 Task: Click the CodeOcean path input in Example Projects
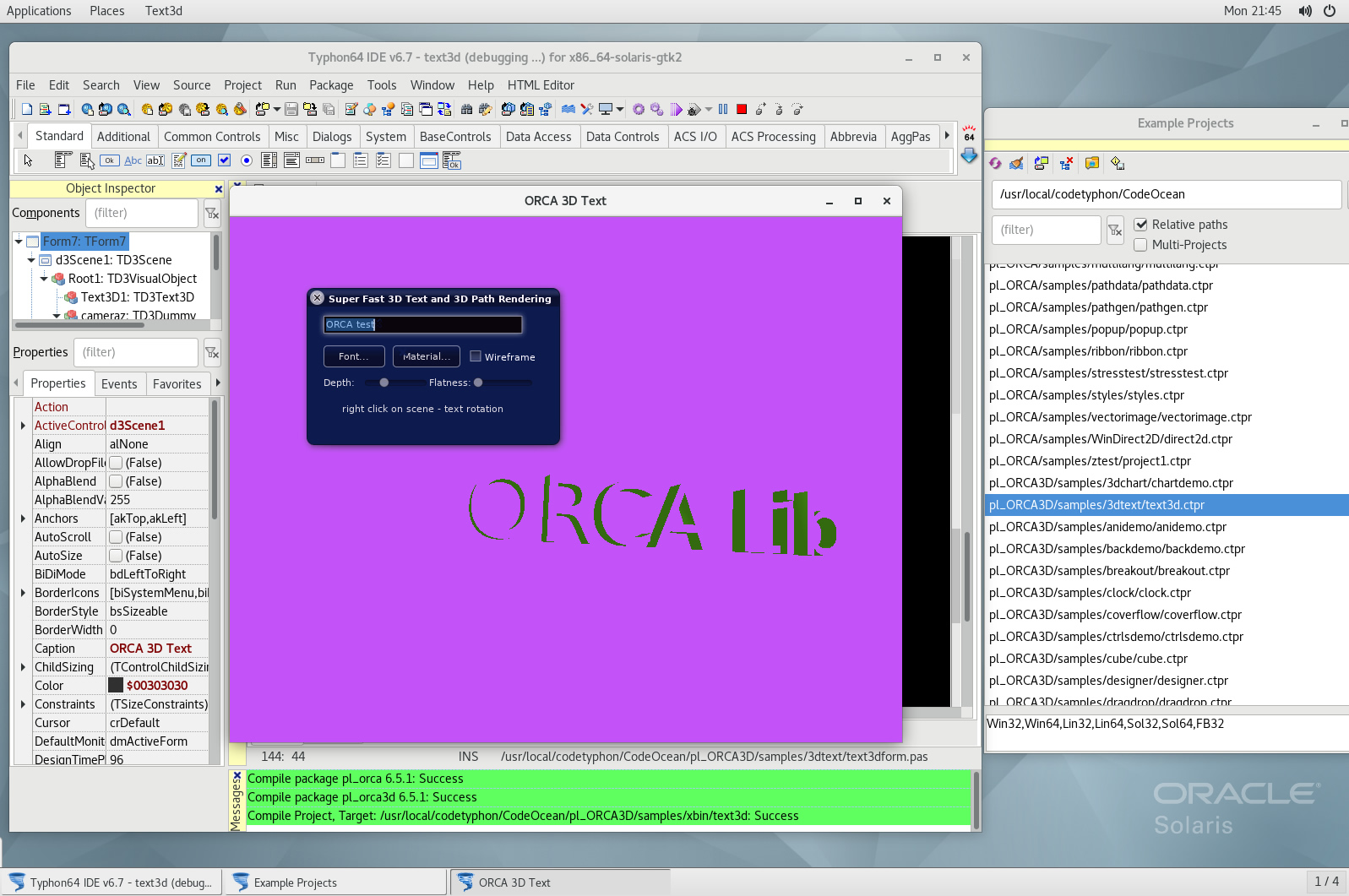[x=1166, y=194]
